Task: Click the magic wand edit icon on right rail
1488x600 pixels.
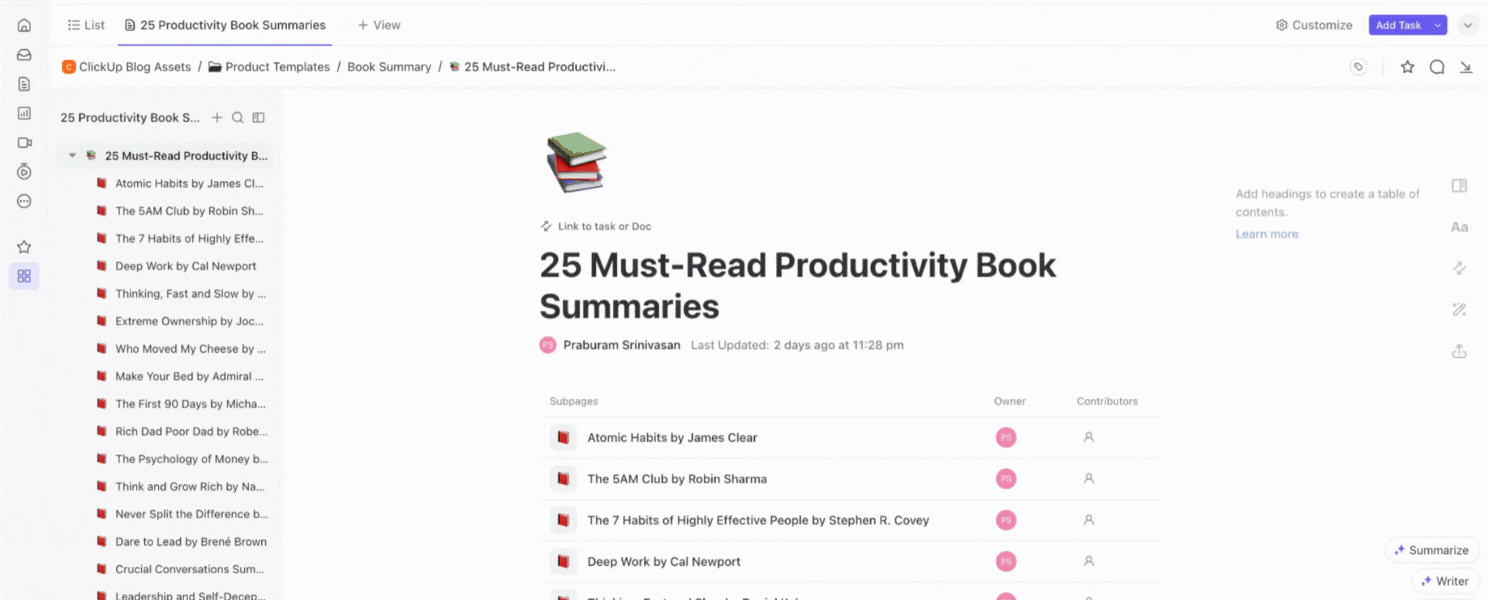Action: coord(1459,310)
